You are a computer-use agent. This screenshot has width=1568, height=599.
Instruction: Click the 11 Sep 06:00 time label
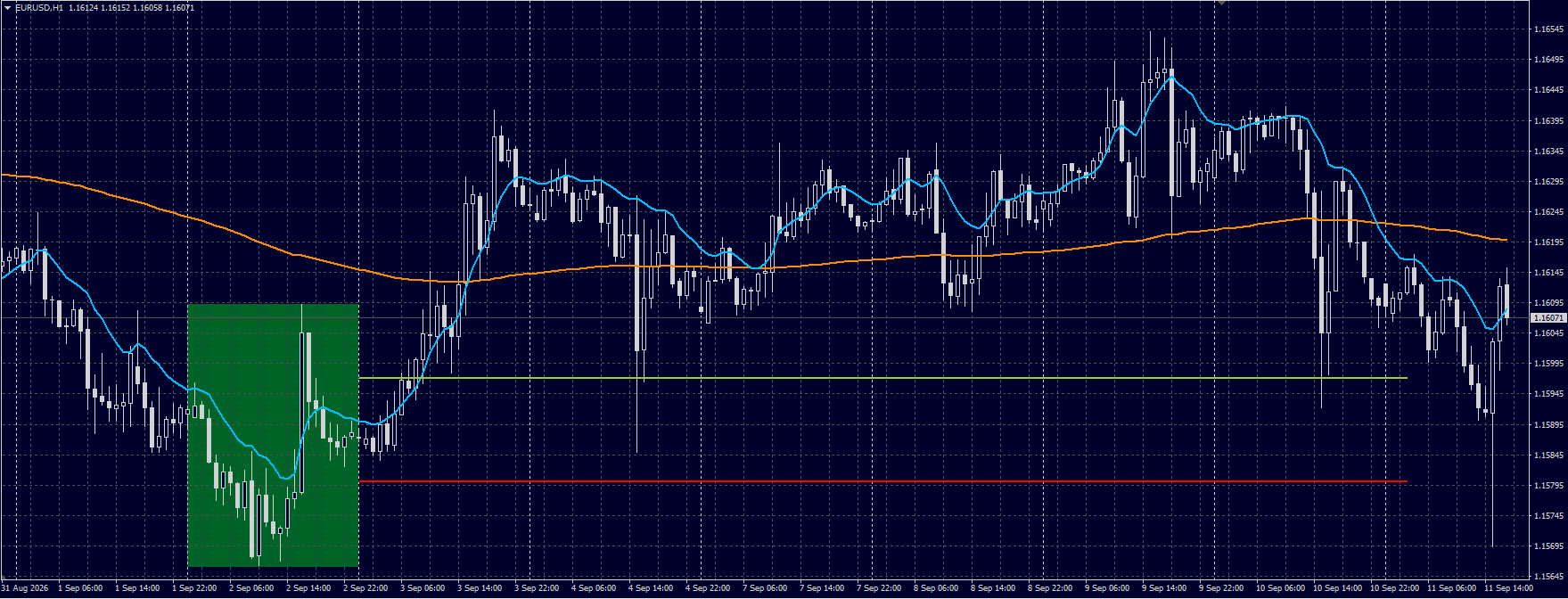1451,588
